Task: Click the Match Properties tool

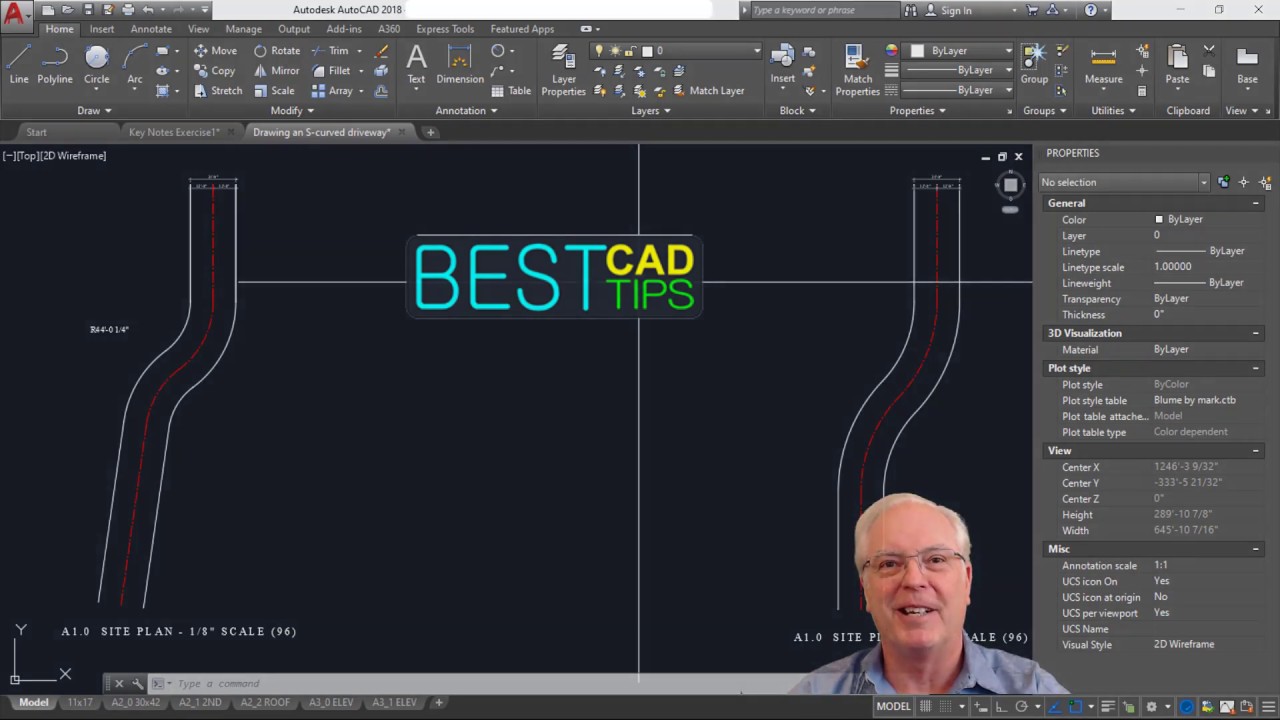Action: pos(857,70)
